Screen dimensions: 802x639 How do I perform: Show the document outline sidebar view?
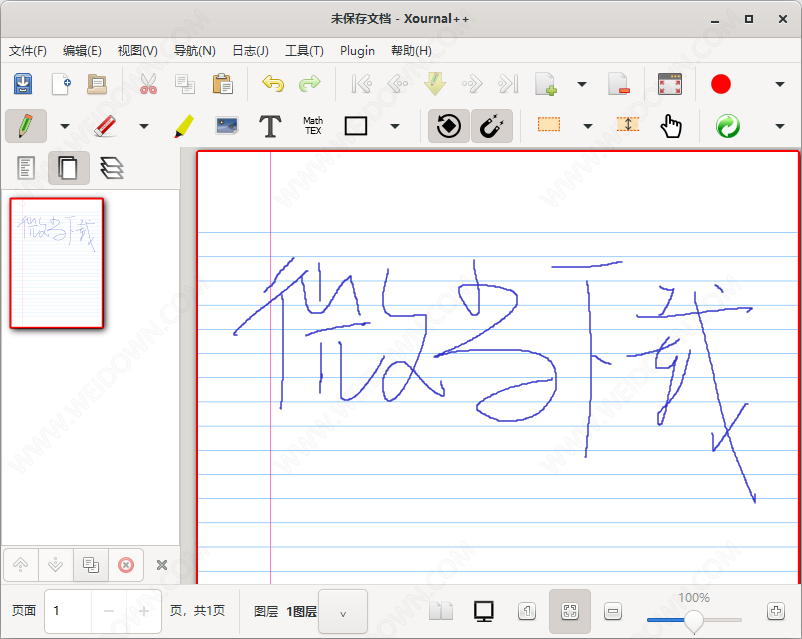pos(26,168)
